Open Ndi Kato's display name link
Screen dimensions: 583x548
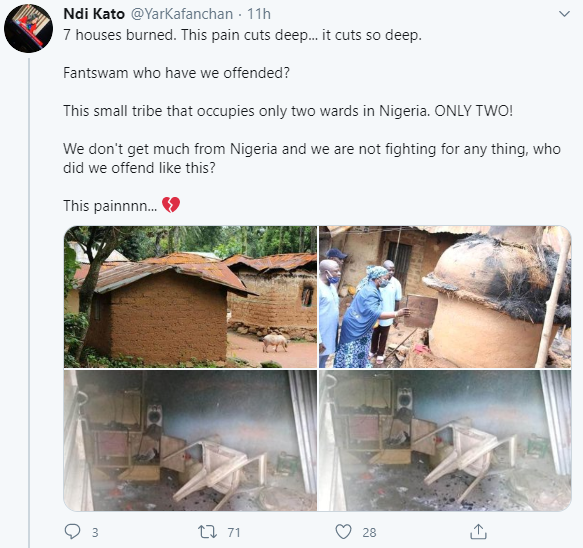(x=94, y=14)
